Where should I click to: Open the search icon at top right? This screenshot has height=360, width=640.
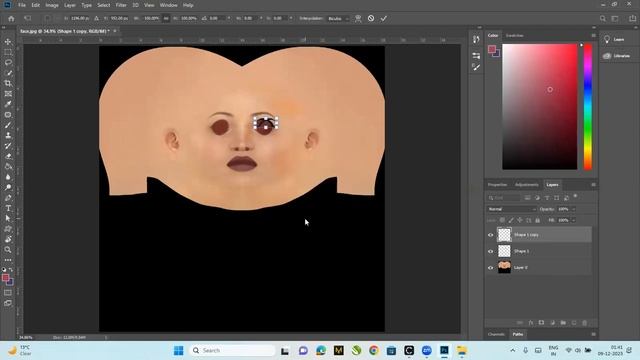[x=602, y=18]
